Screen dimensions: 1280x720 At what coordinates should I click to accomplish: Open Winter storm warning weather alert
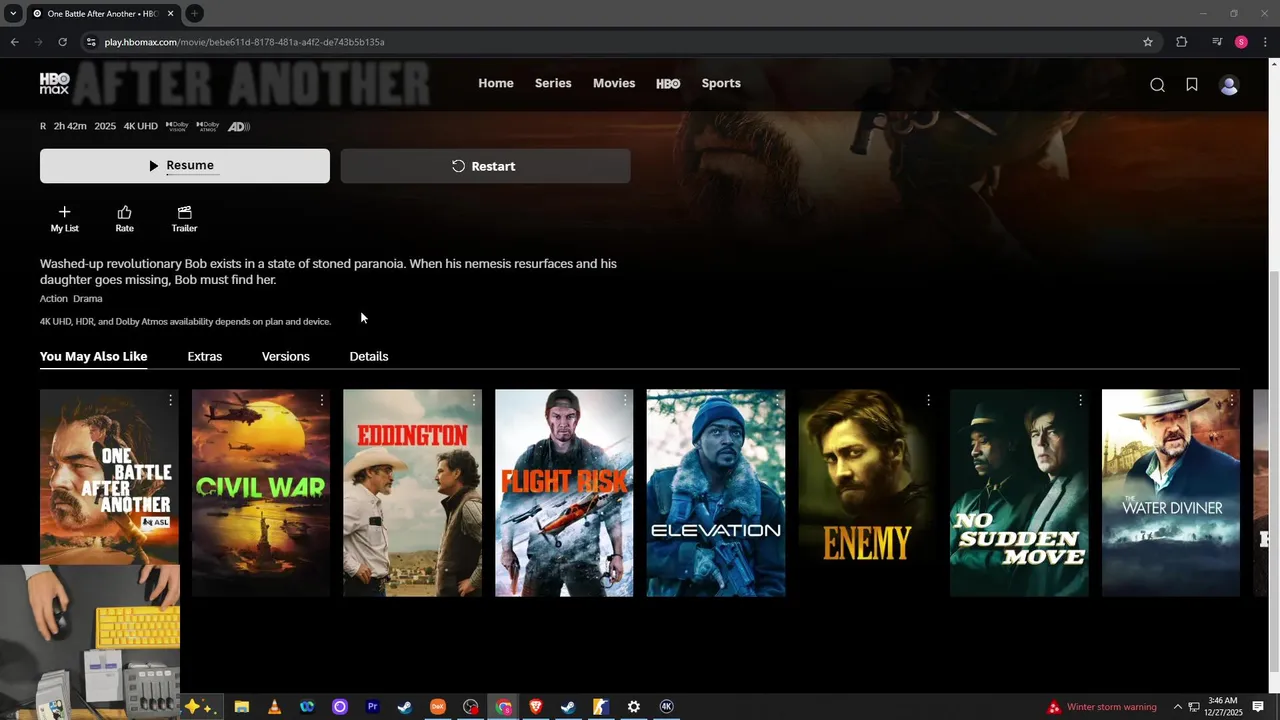[x=1101, y=707]
